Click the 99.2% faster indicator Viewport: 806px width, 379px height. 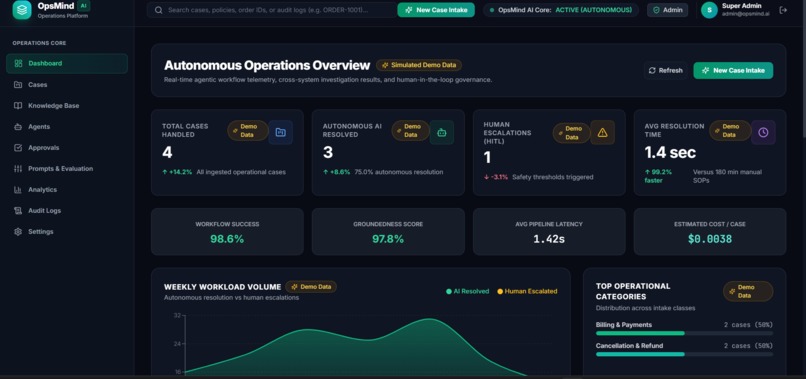coord(658,176)
